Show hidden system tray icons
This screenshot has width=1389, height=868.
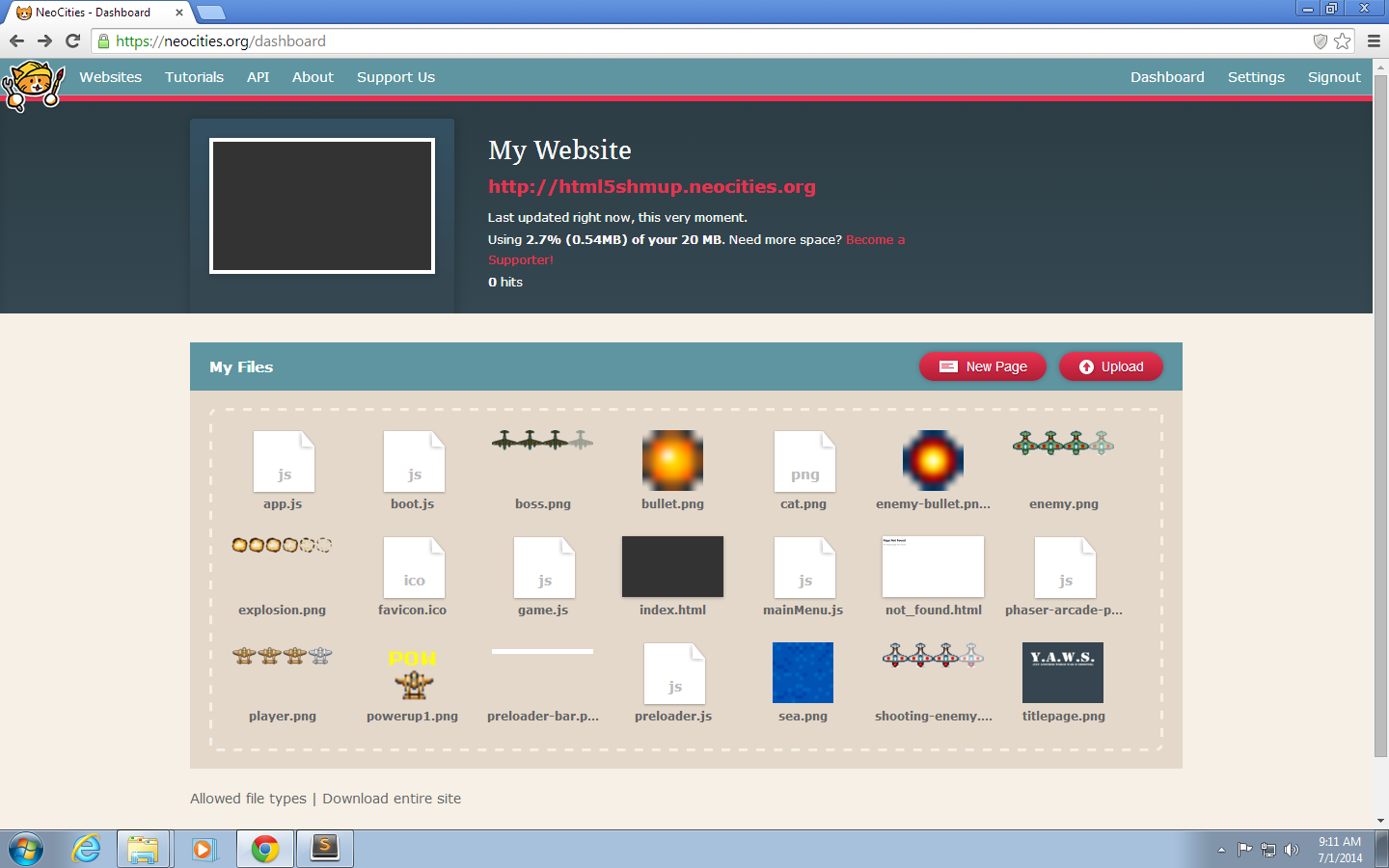[1221, 850]
